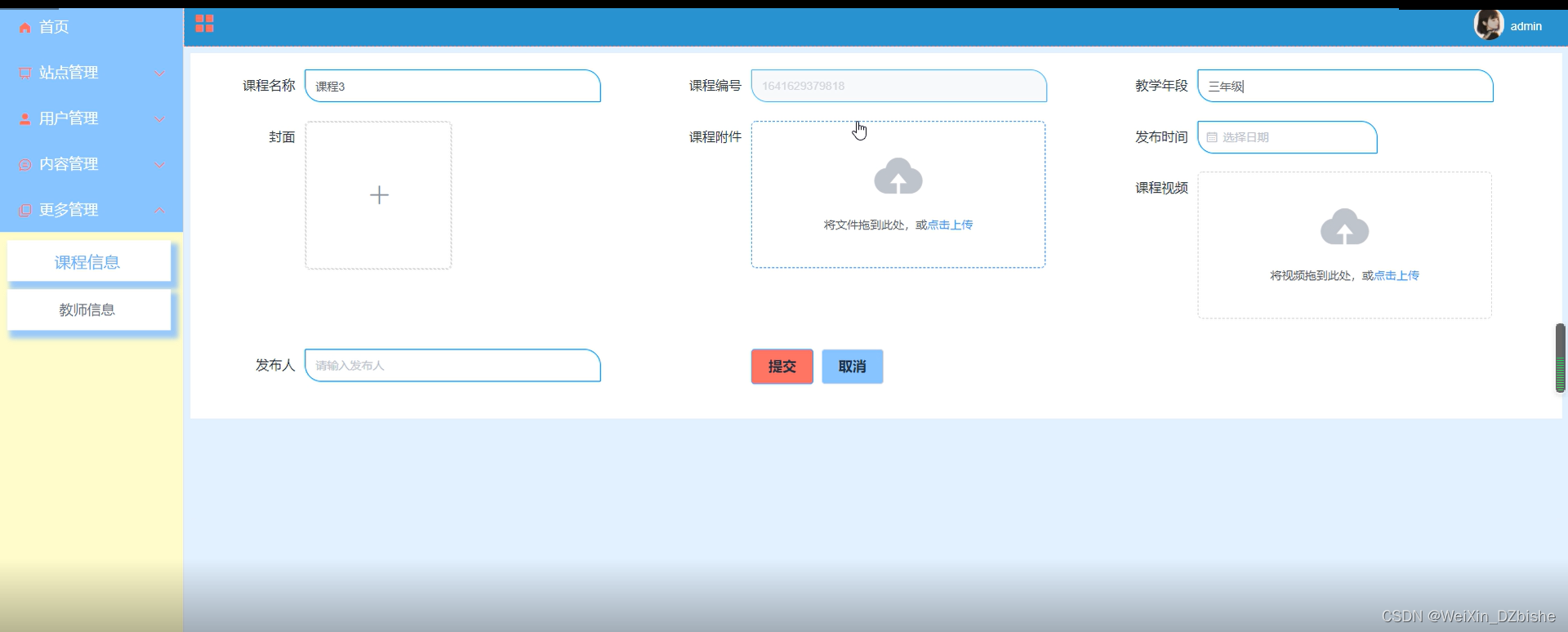Click the cloud upload icon under 课程附件
This screenshot has height=632, width=1568.
(x=898, y=176)
